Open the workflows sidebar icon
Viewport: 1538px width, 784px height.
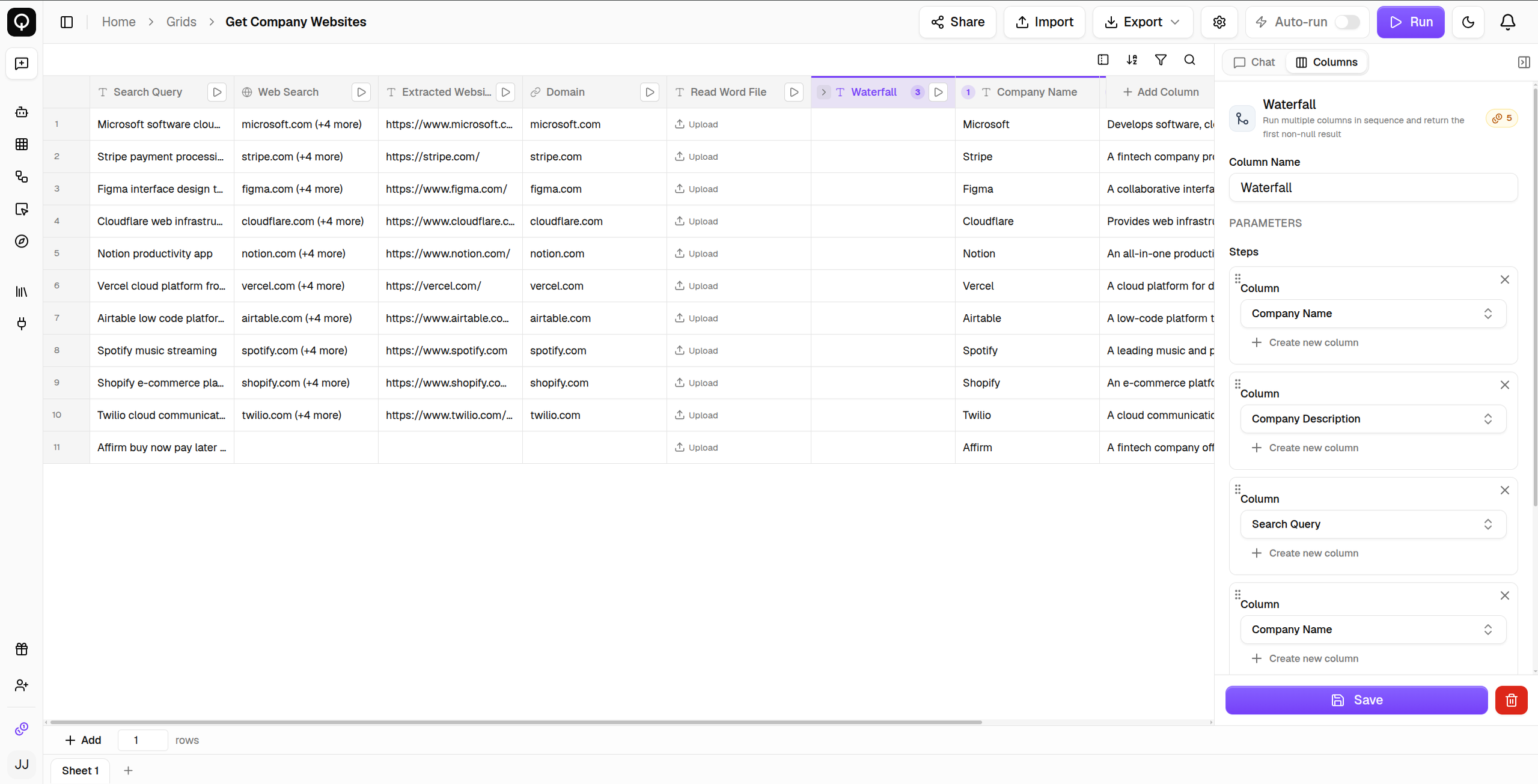coord(22,177)
